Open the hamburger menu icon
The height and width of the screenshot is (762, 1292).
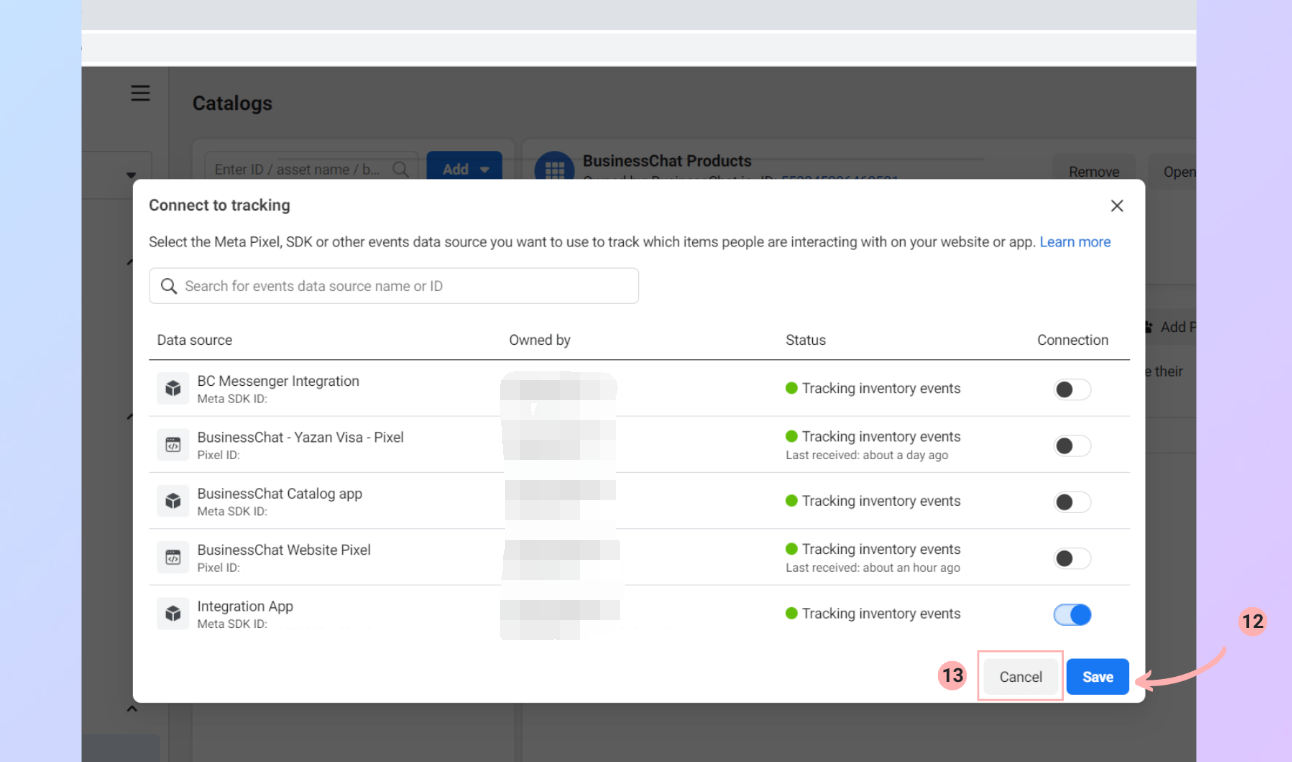tap(140, 93)
